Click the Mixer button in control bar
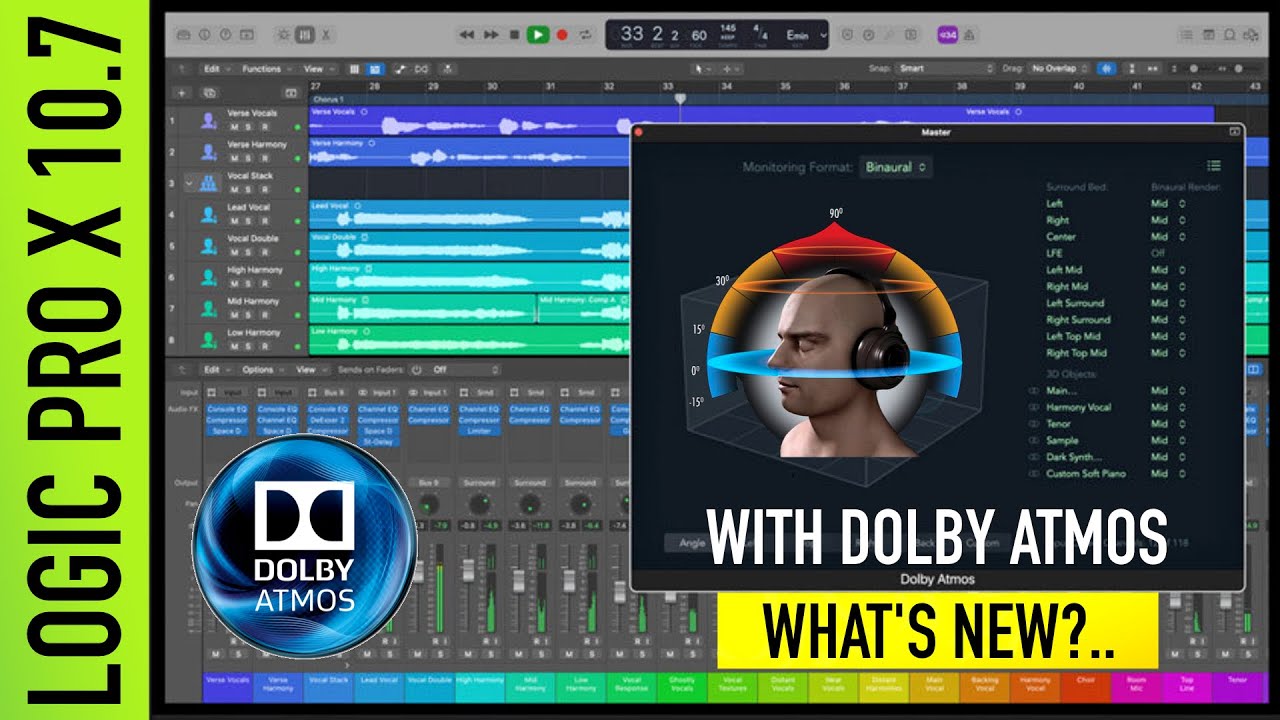 (x=305, y=34)
